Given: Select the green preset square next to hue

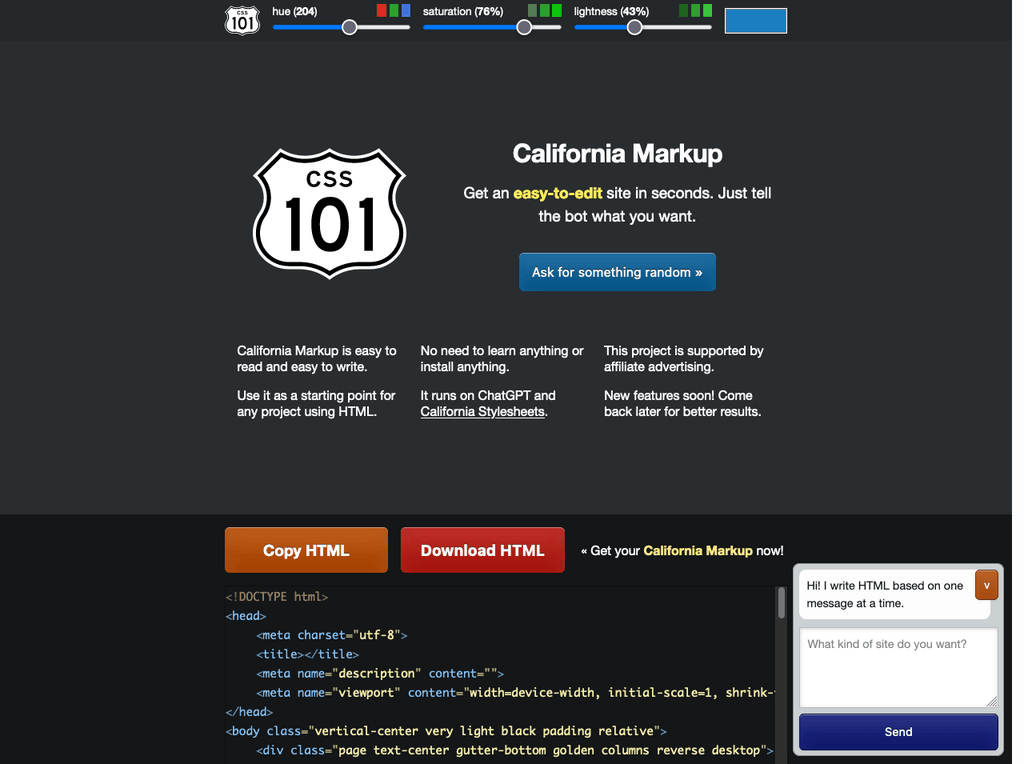Looking at the screenshot, I should pyautogui.click(x=393, y=10).
